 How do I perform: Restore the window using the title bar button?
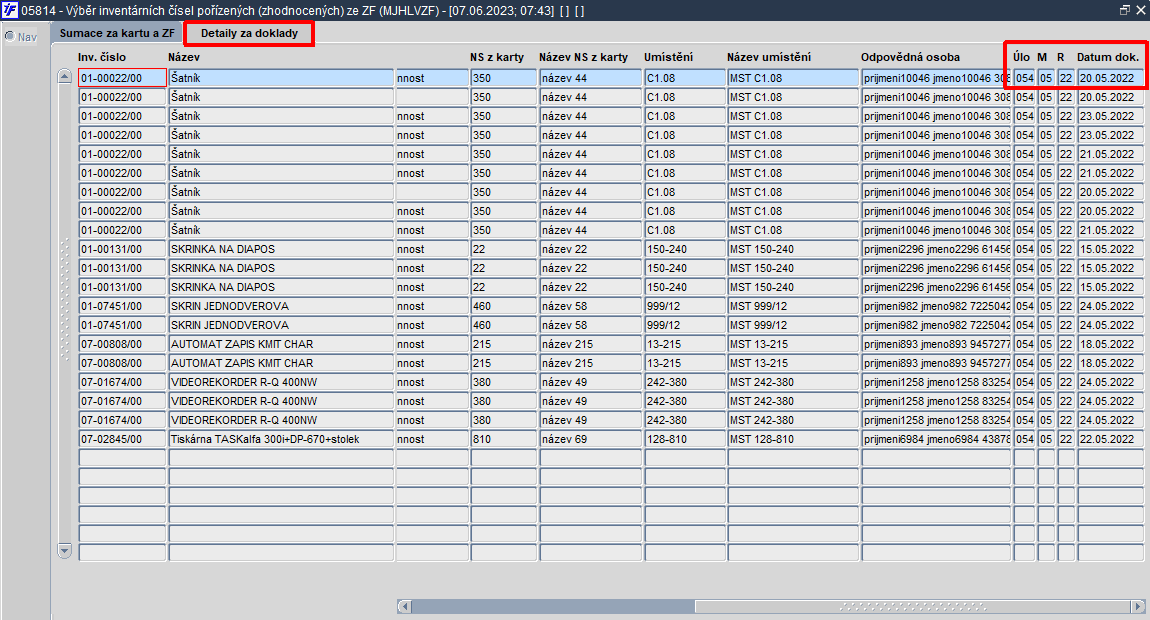pos(1125,10)
